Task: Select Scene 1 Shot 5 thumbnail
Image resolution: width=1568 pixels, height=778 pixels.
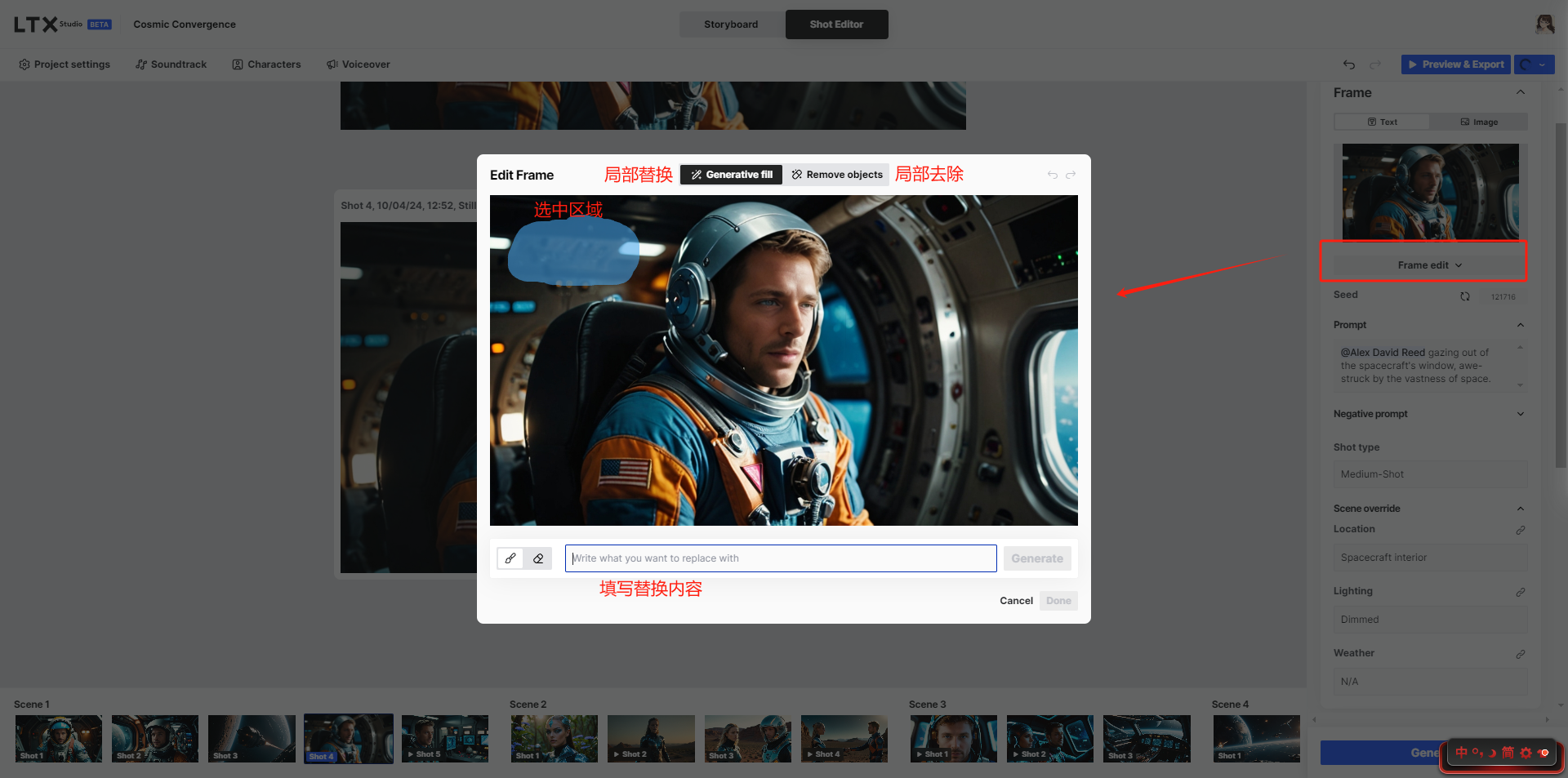Action: tap(445, 739)
